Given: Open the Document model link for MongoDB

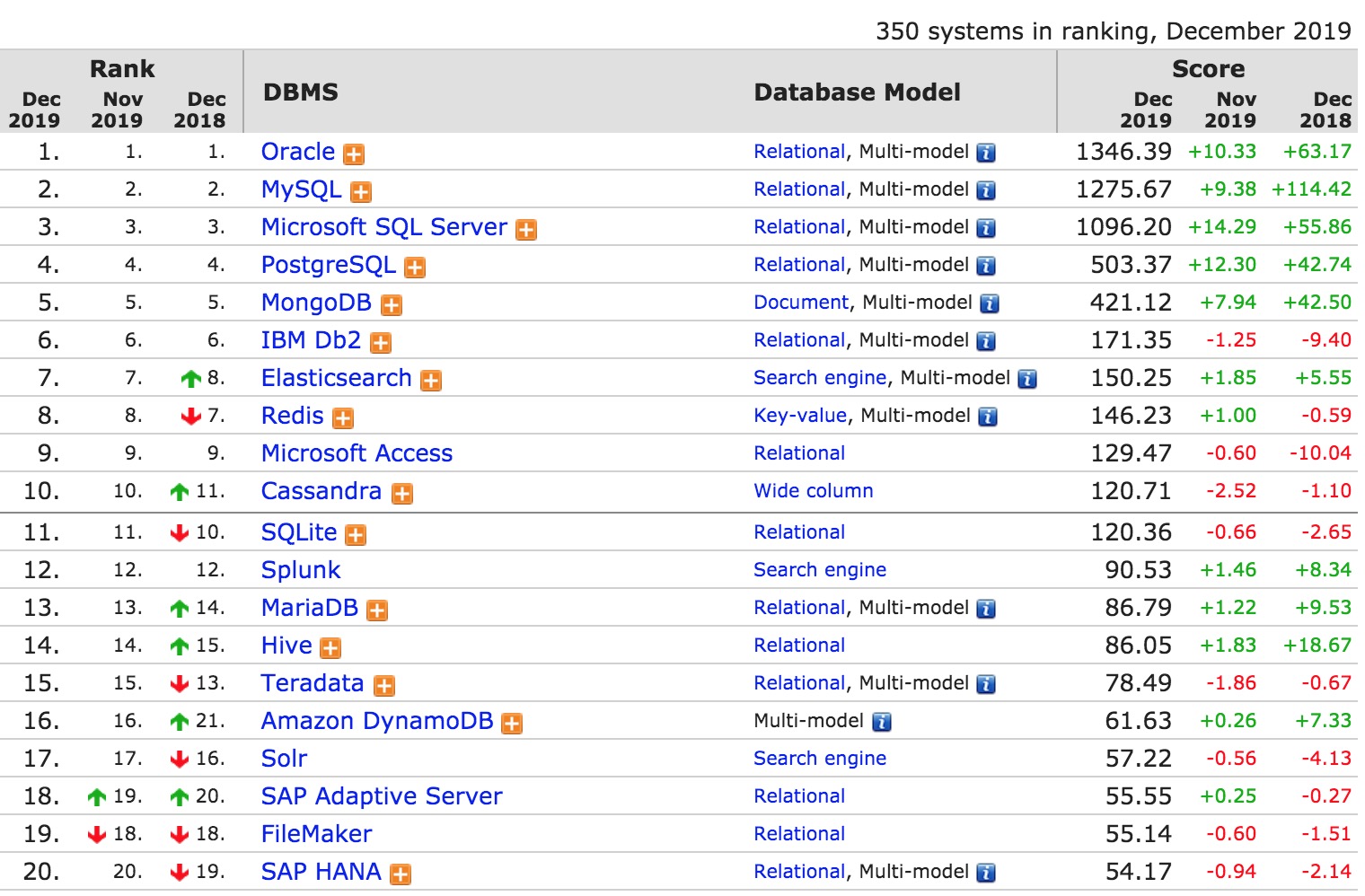Looking at the screenshot, I should click(x=800, y=303).
